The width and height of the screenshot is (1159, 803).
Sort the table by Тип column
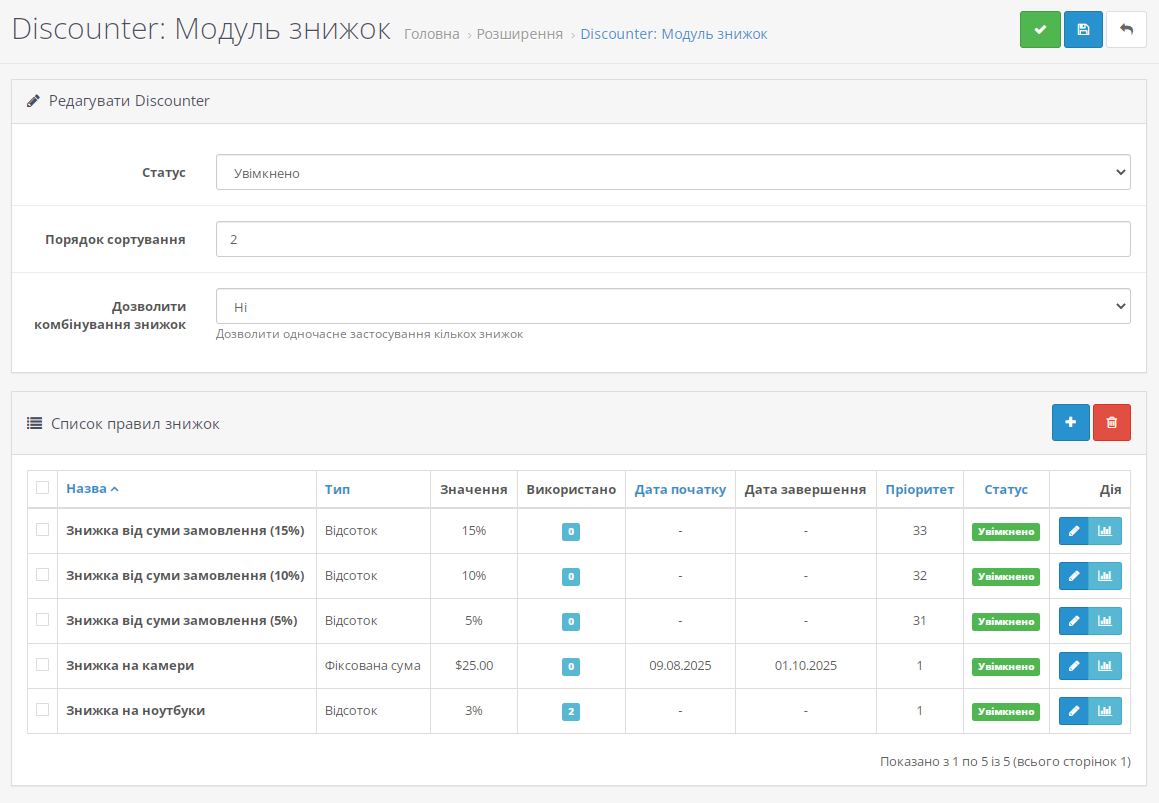tap(337, 489)
